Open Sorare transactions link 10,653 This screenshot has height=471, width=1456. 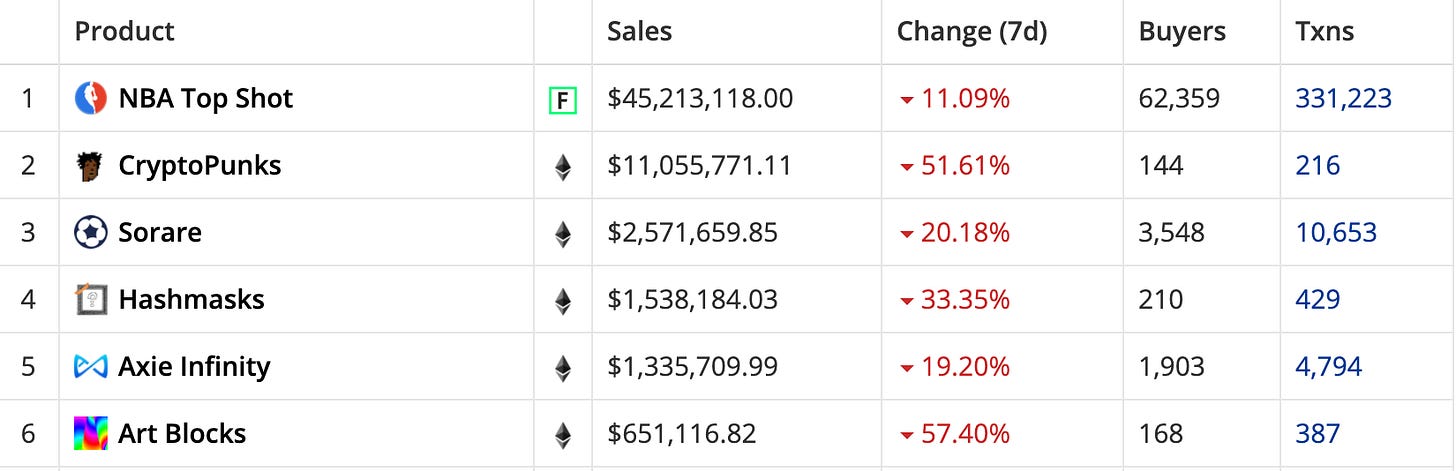(1336, 232)
